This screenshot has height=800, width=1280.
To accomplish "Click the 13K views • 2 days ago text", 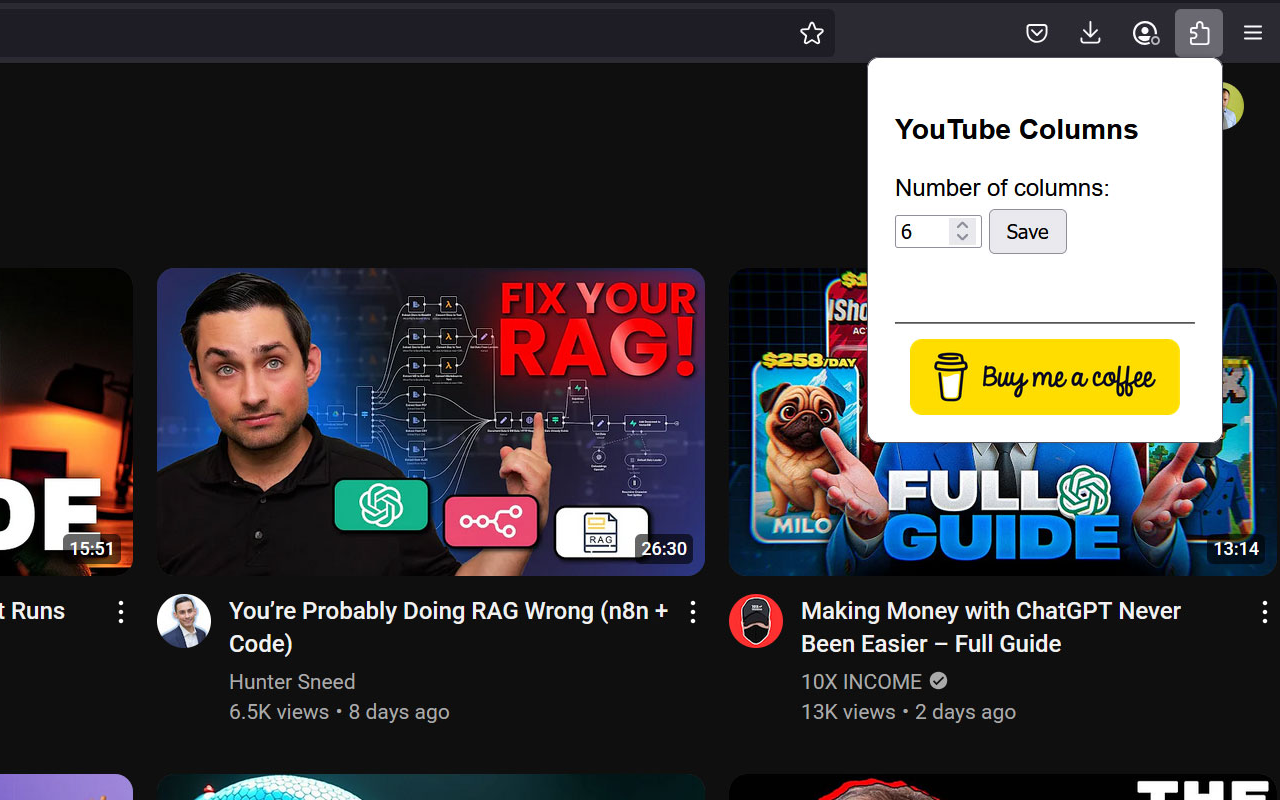I will click(x=908, y=712).
